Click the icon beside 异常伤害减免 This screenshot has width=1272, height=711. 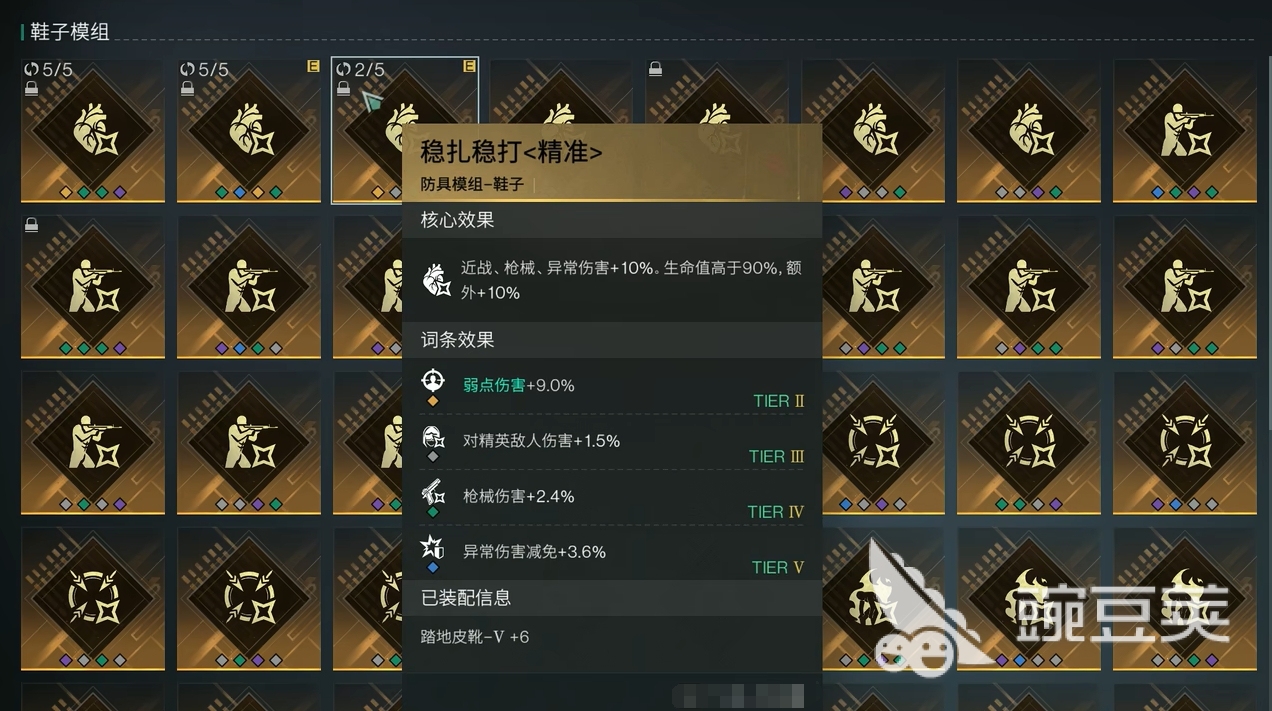[433, 547]
